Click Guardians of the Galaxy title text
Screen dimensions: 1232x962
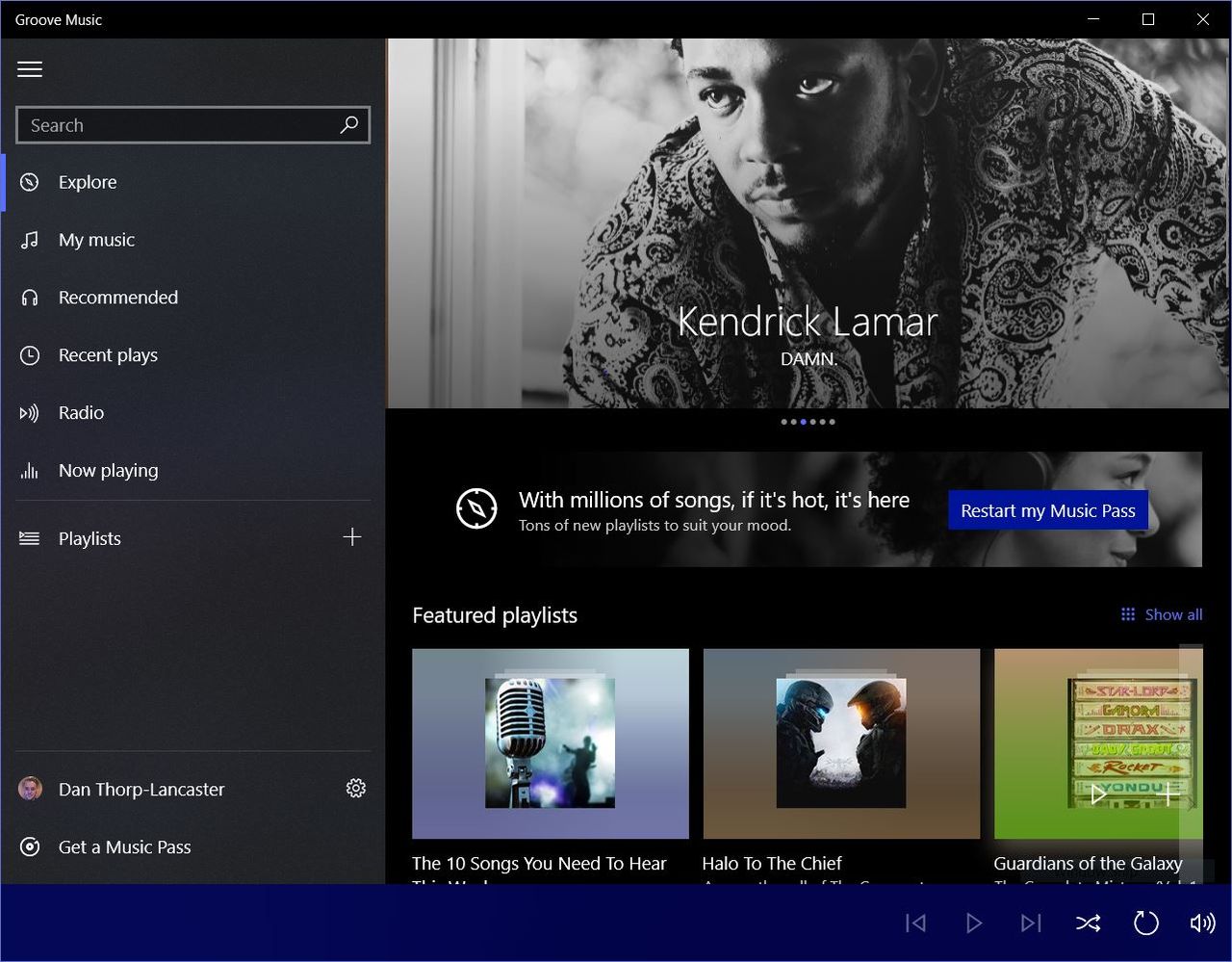click(1088, 864)
